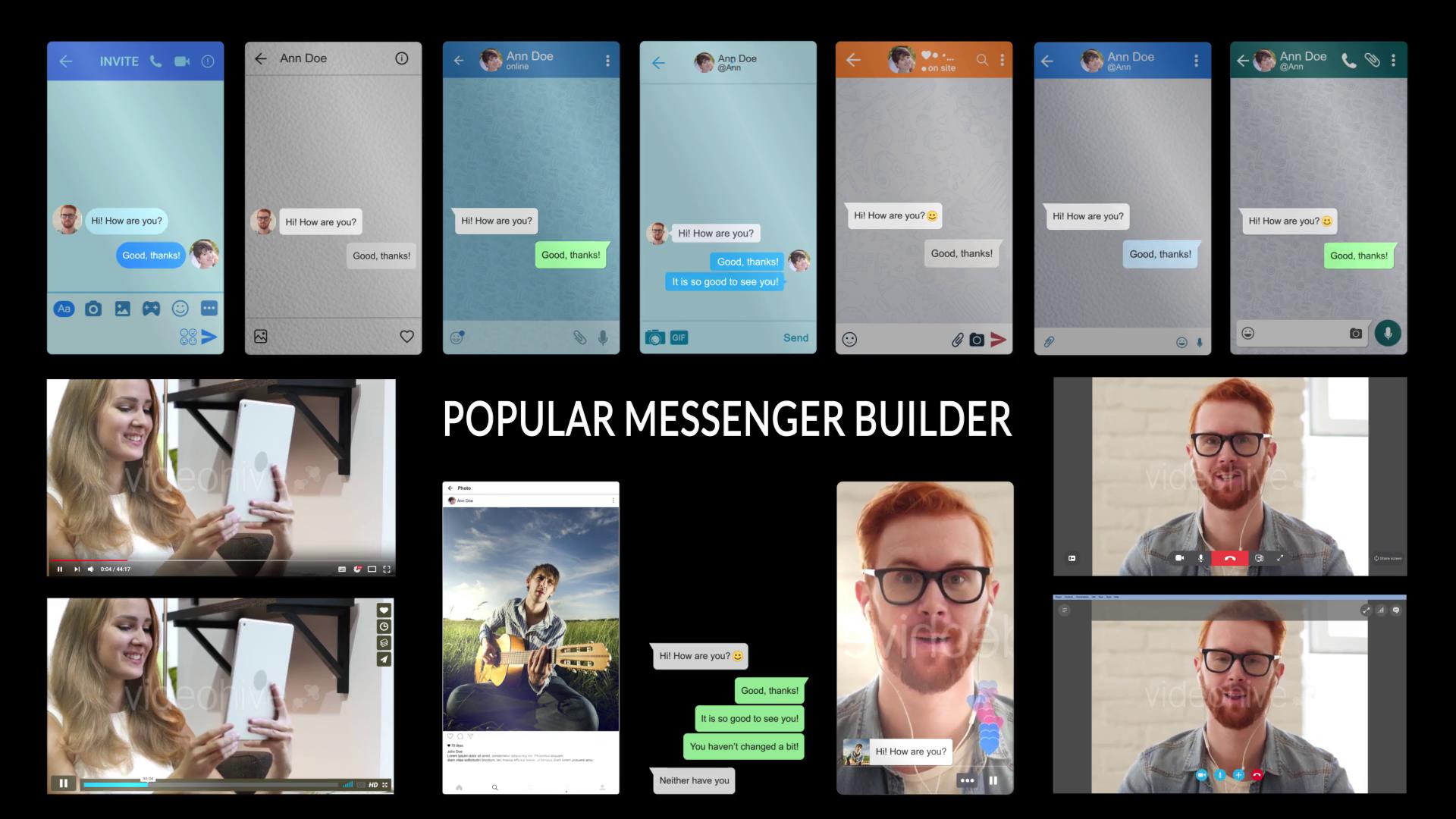The image size is (1456, 819).
Task: Click the emoji icon in chat input
Action: pyautogui.click(x=850, y=339)
